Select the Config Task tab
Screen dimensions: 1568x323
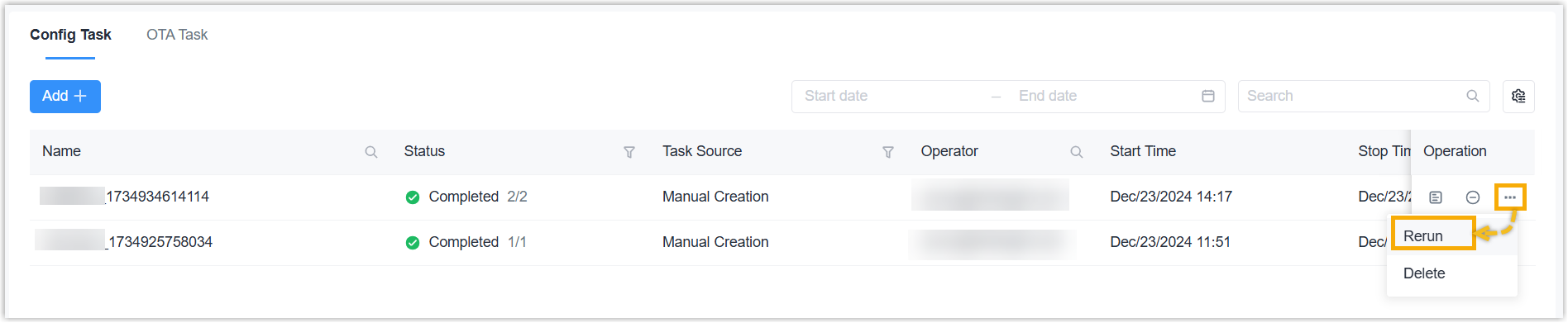pos(70,35)
